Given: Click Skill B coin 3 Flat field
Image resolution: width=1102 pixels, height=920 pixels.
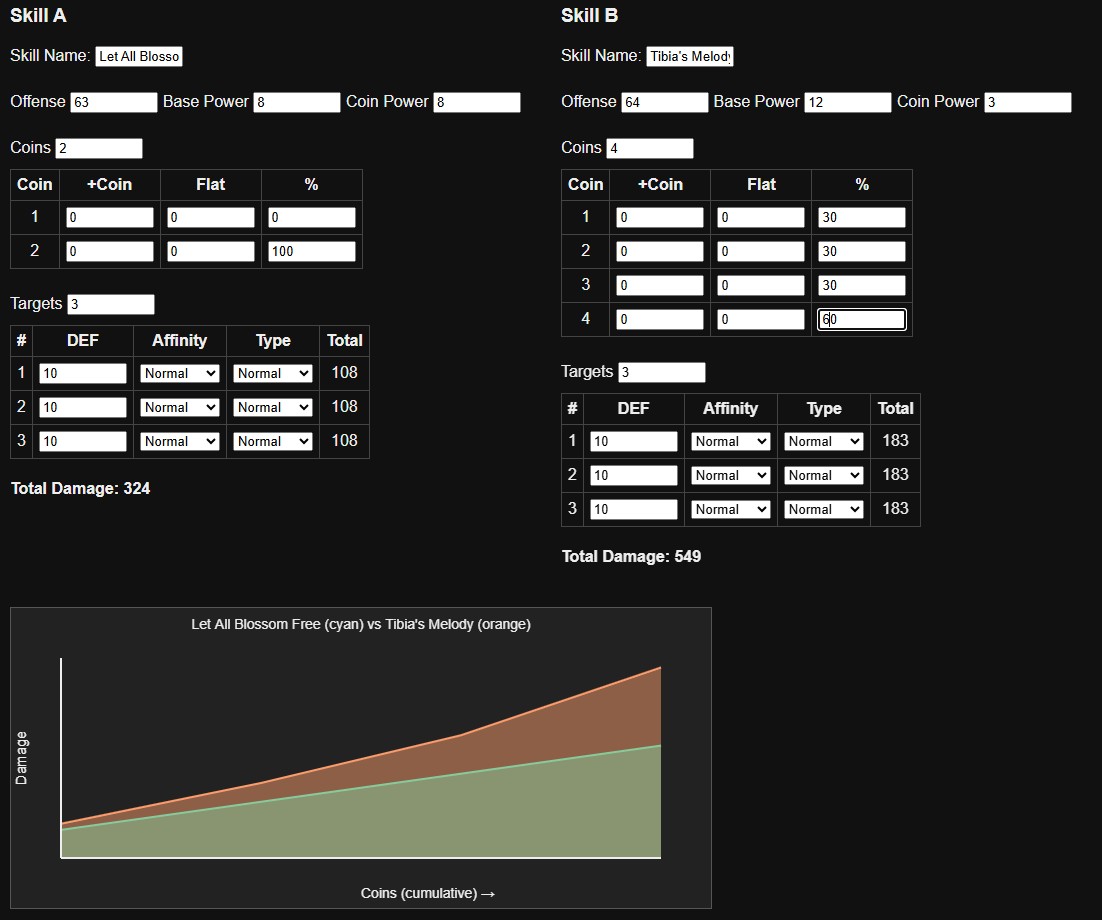Looking at the screenshot, I should pos(760,285).
